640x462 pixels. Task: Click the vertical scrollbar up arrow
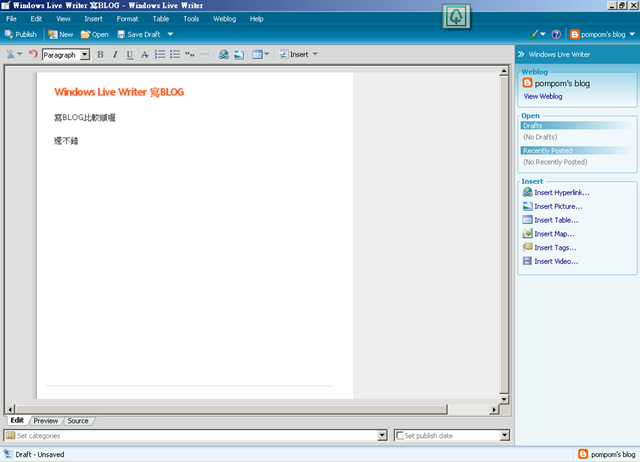504,71
